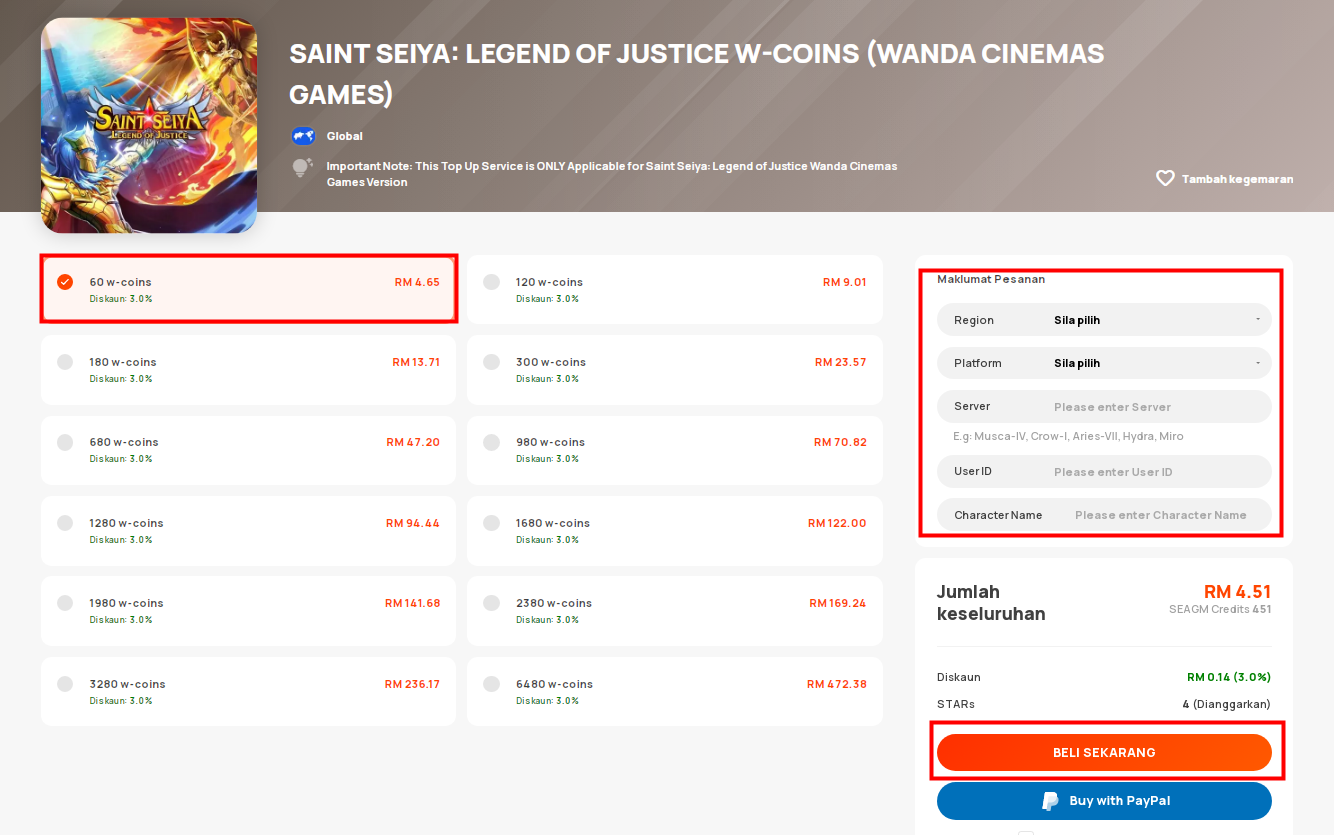Focus the Character Name input field
The image size is (1334, 835).
click(1104, 515)
